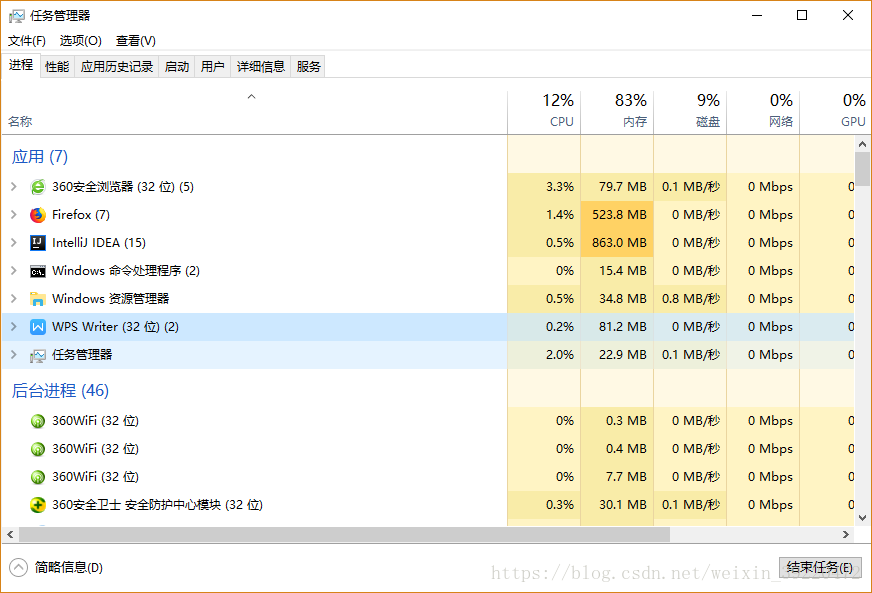The height and width of the screenshot is (593, 872).
Task: Open the 查看(V) menu
Action: [136, 41]
